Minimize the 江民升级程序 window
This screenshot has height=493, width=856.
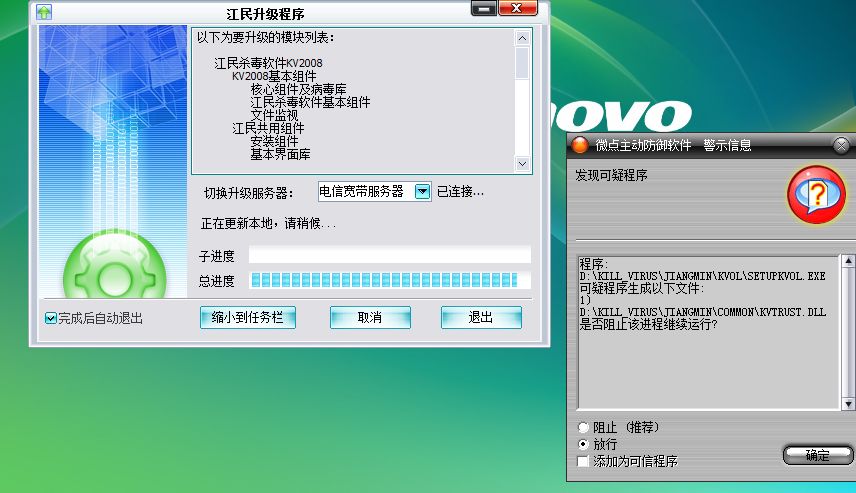tap(484, 8)
